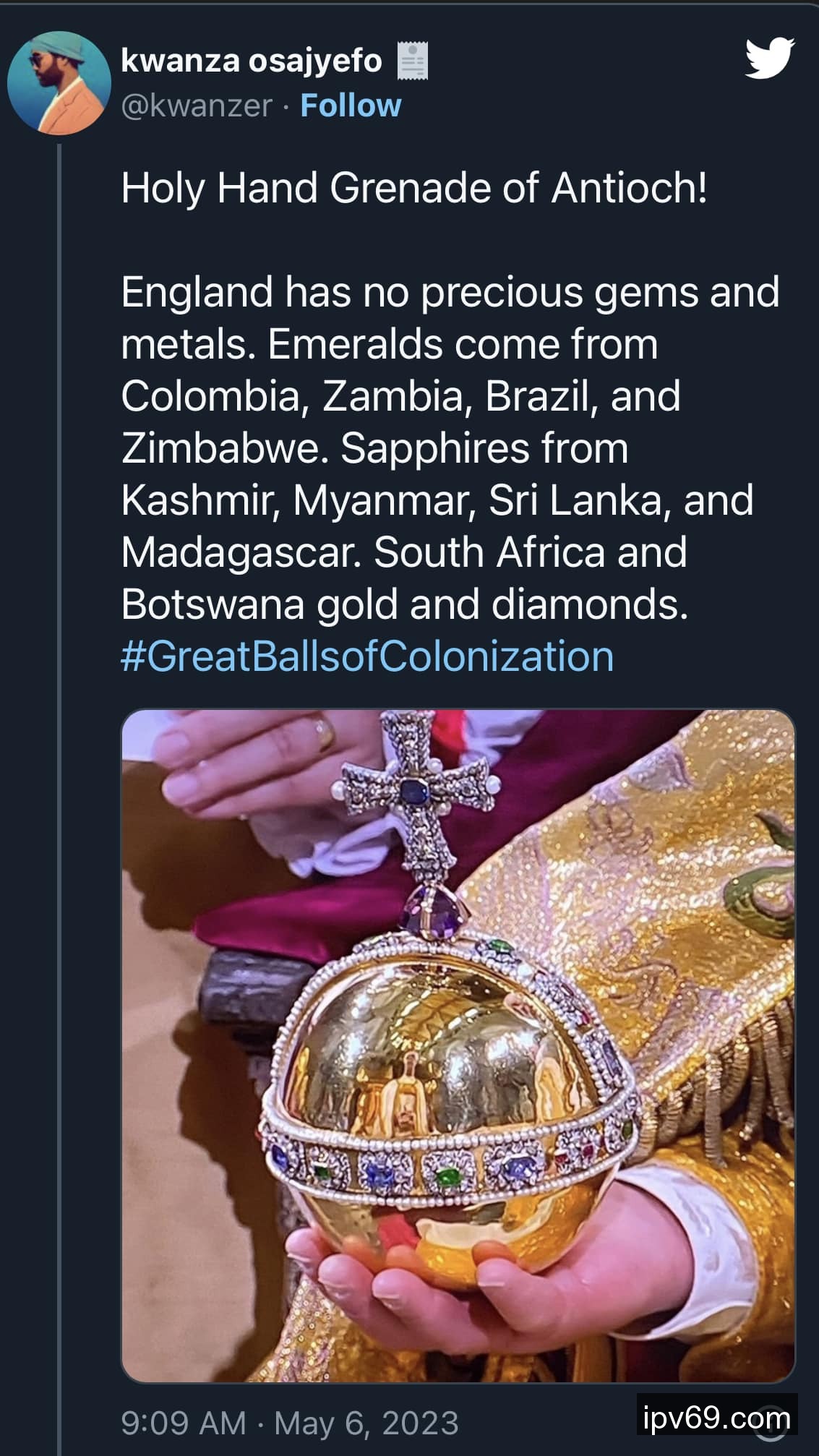Viewport: 819px width, 1456px height.
Task: Open the 9:09 AM tweet time
Action: click(x=183, y=1423)
